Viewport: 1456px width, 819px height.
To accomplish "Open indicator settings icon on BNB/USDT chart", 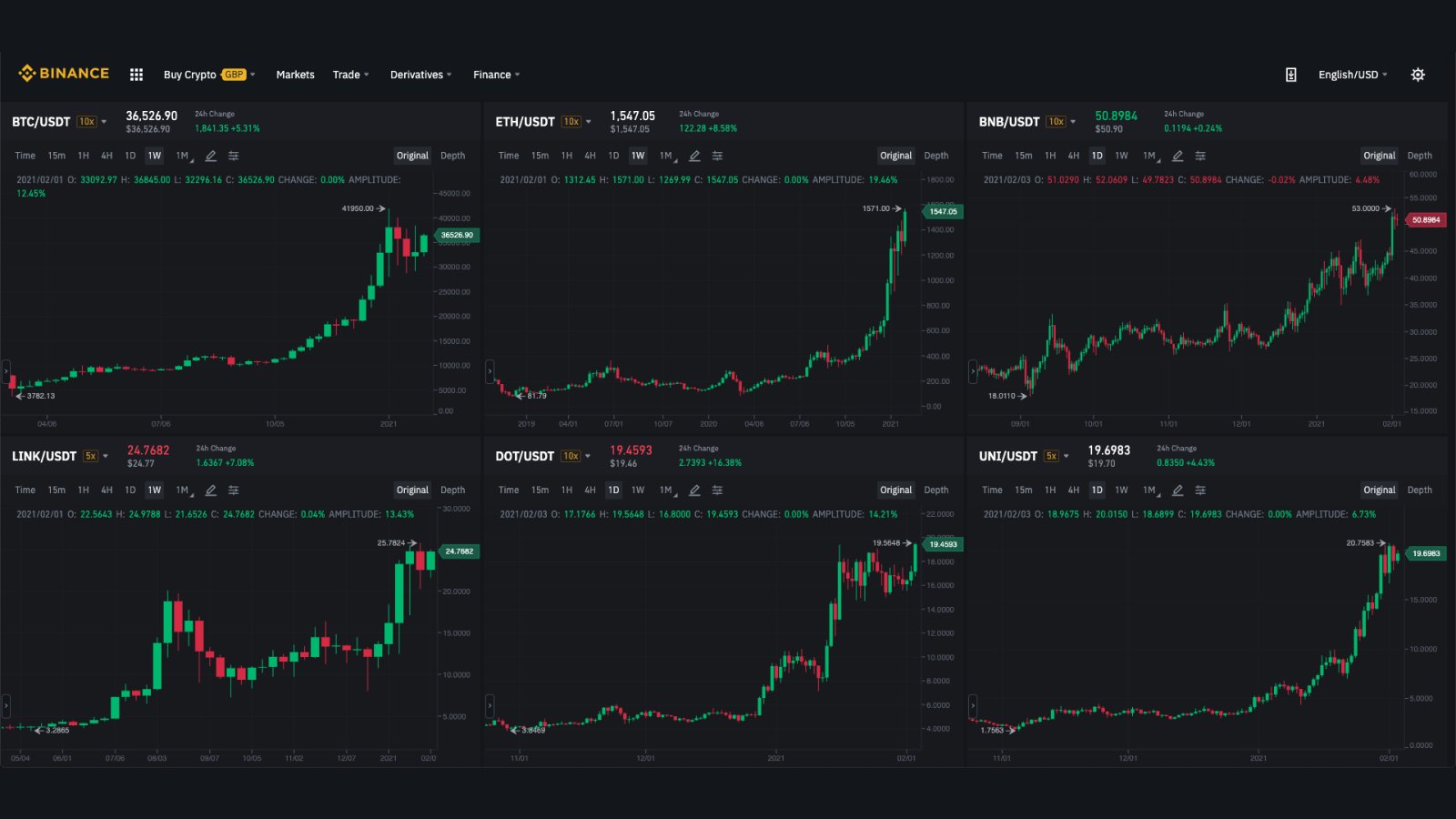I will pyautogui.click(x=1200, y=156).
